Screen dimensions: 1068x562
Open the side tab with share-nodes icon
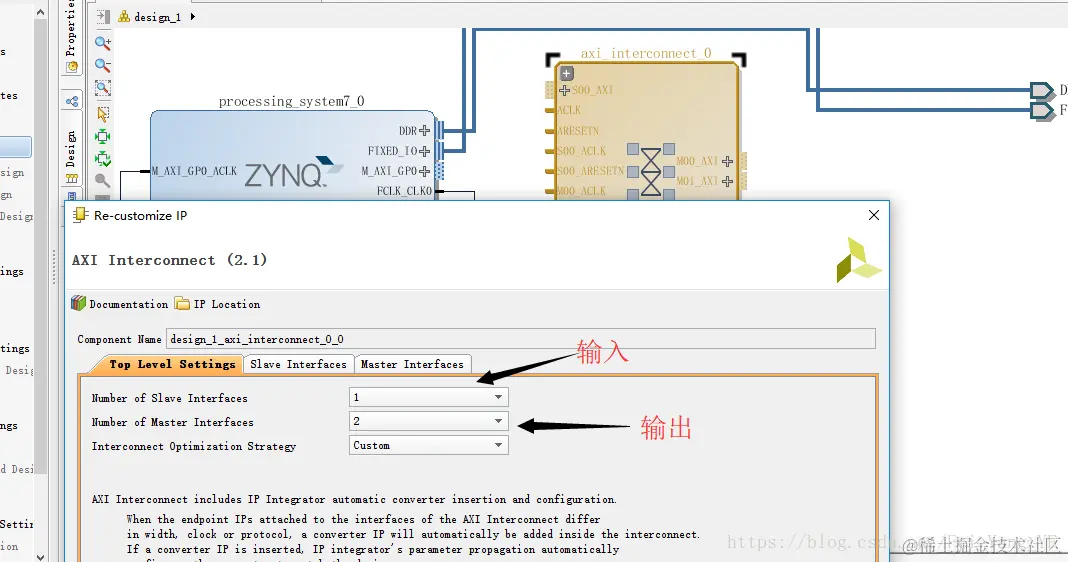72,102
